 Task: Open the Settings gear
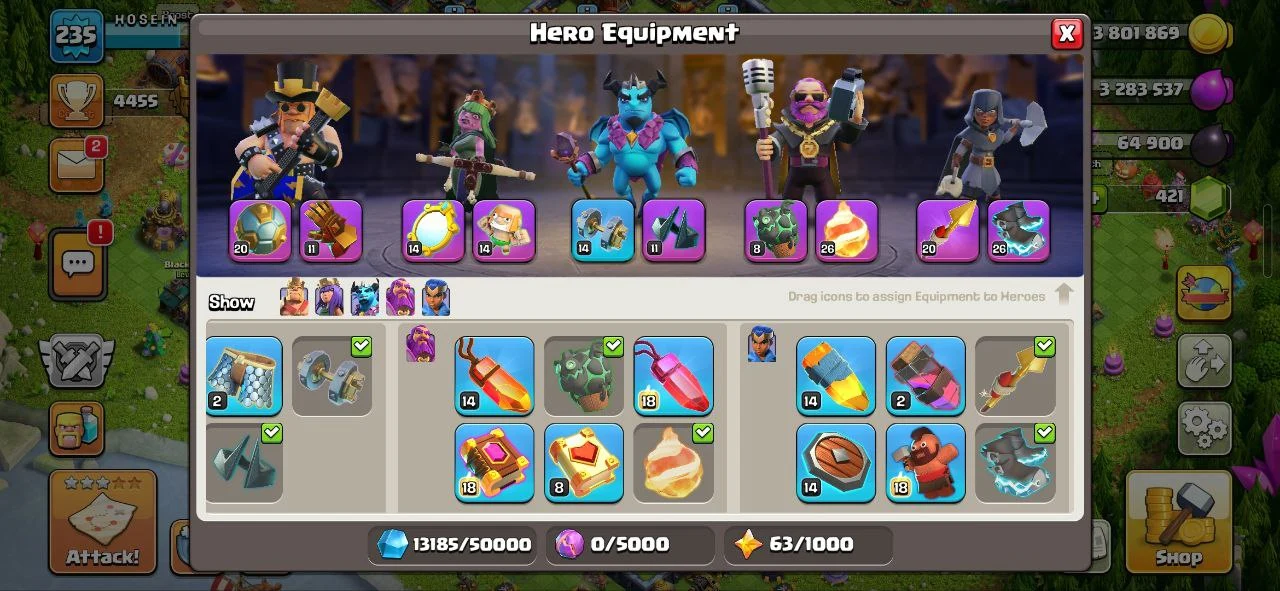point(1204,429)
